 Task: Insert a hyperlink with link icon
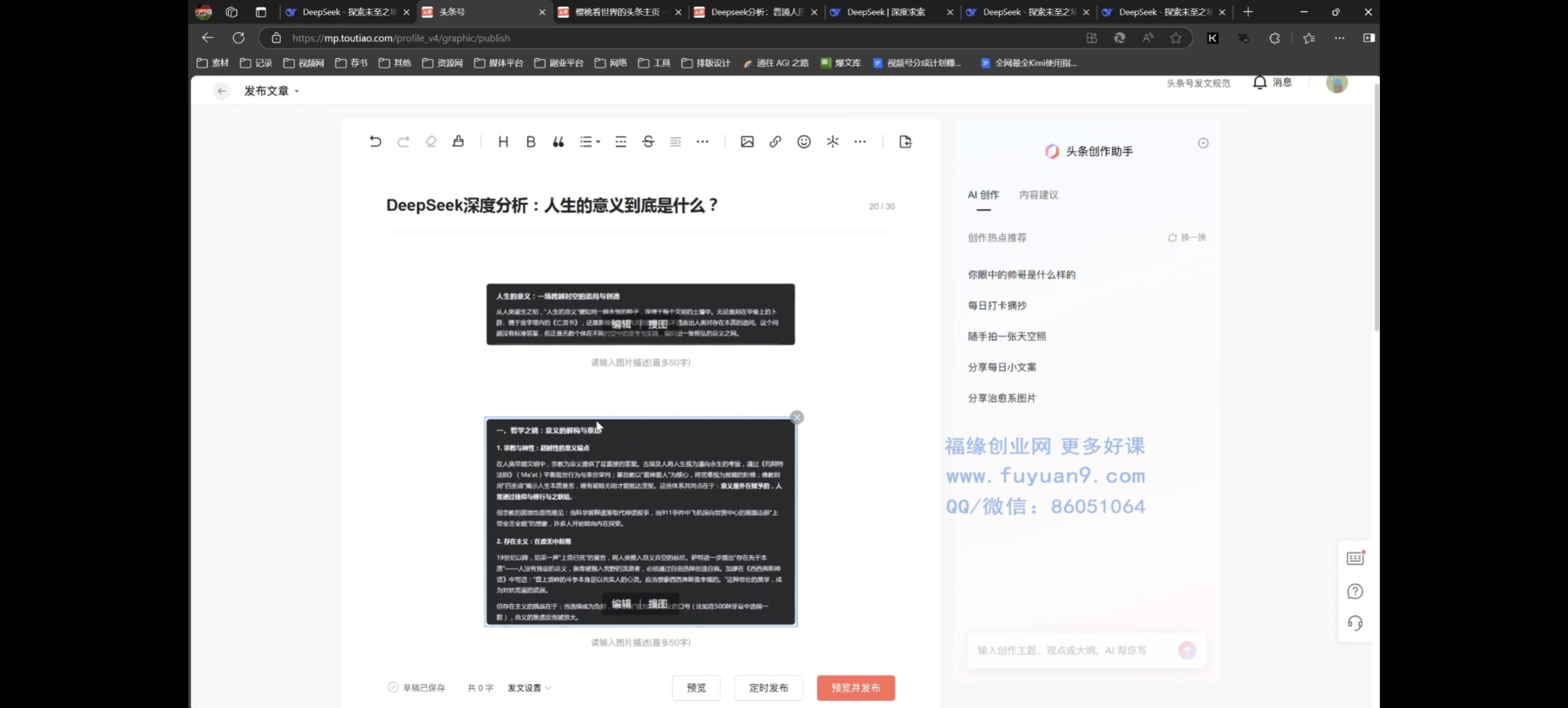pos(775,142)
